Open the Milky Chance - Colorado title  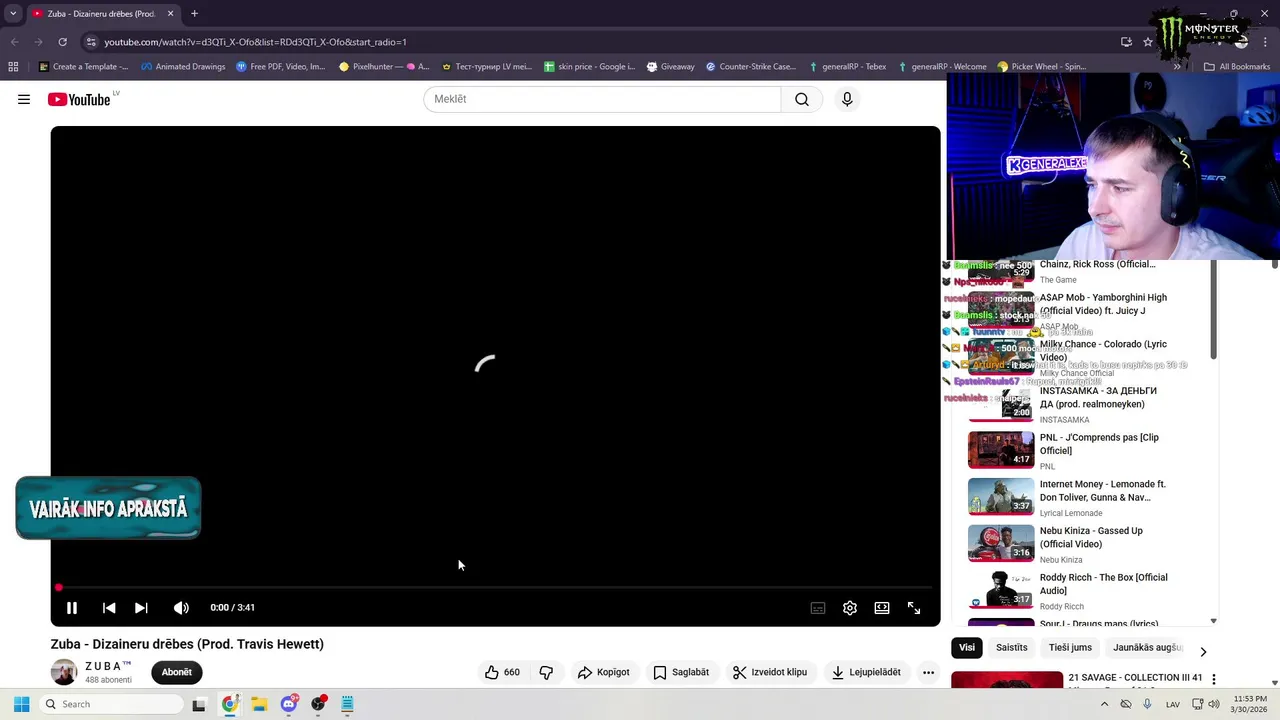click(x=1103, y=350)
